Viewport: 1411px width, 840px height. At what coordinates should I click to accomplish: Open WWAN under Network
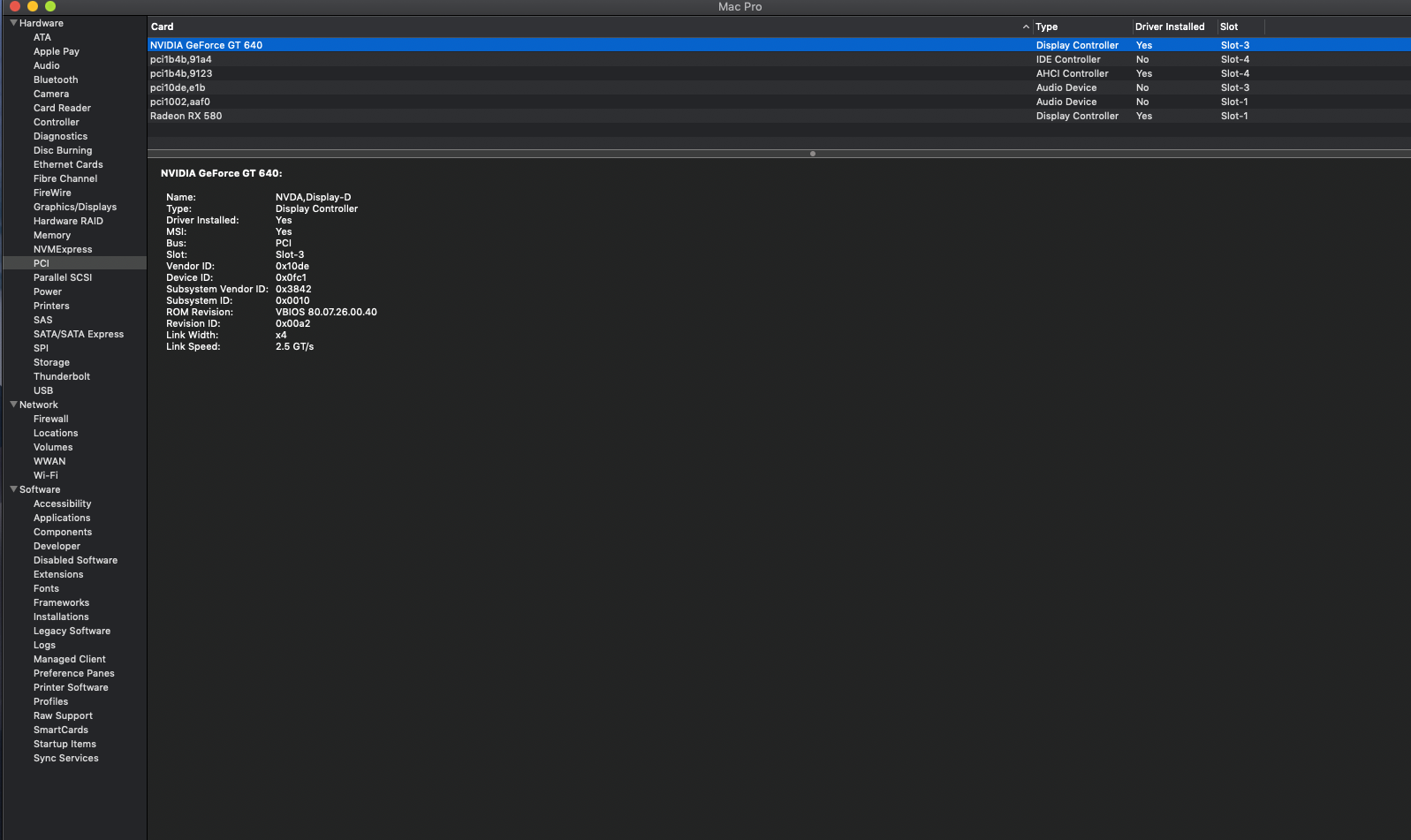pos(49,461)
